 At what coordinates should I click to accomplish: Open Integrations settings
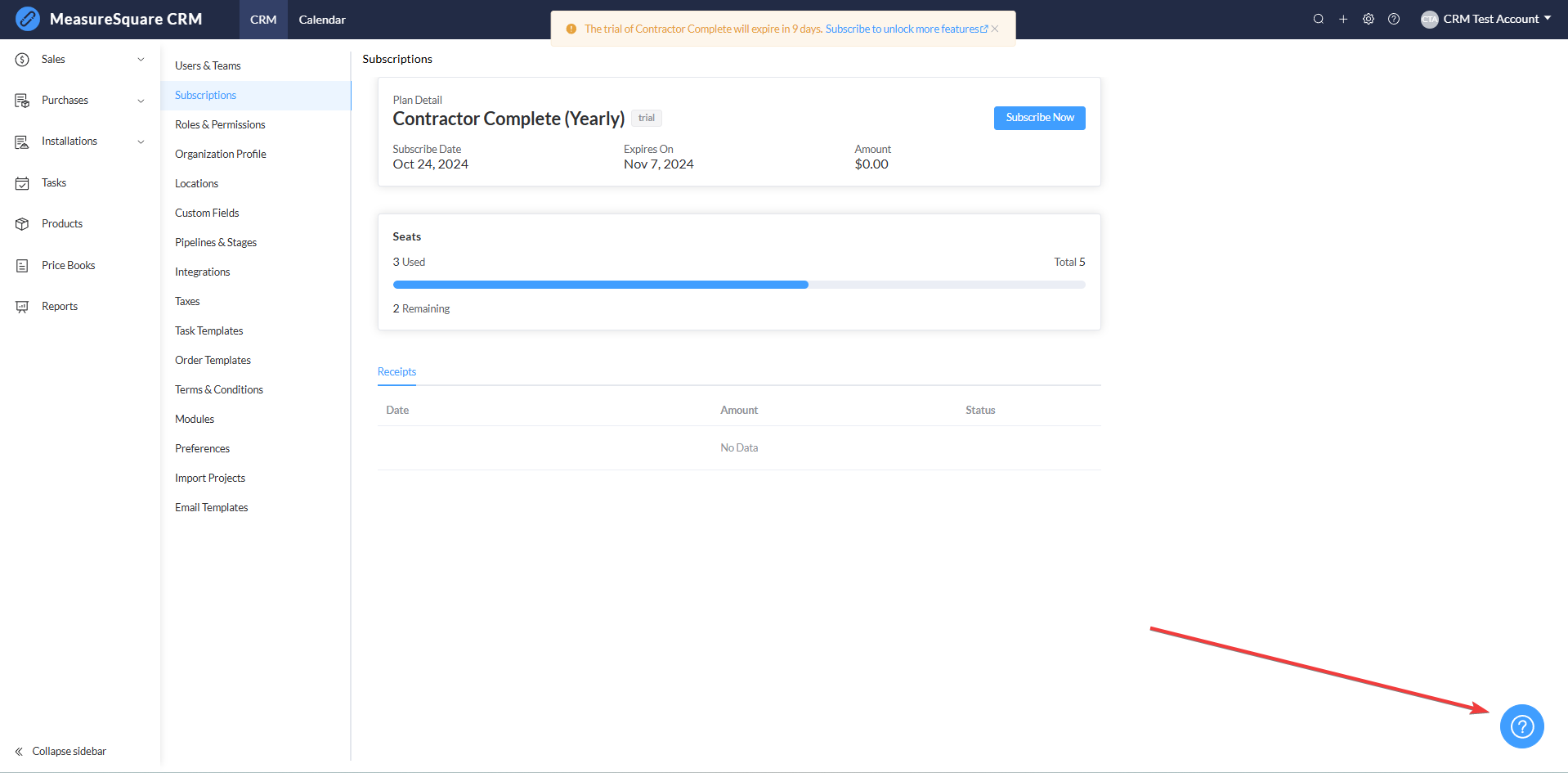pos(256,272)
